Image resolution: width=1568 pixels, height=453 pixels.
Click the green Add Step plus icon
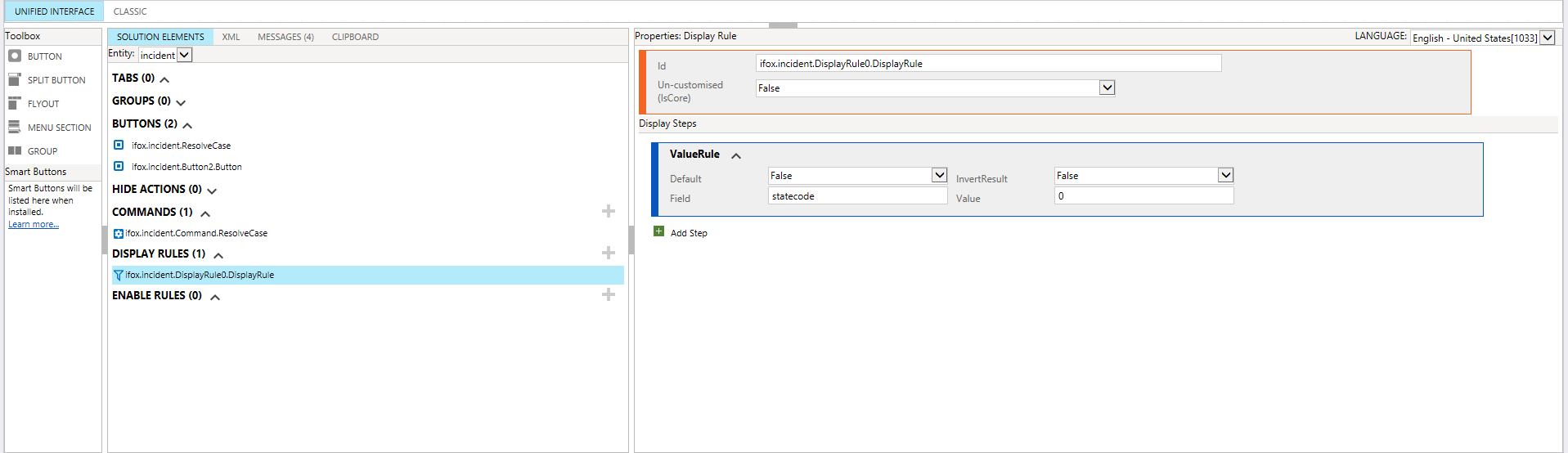[x=659, y=231]
